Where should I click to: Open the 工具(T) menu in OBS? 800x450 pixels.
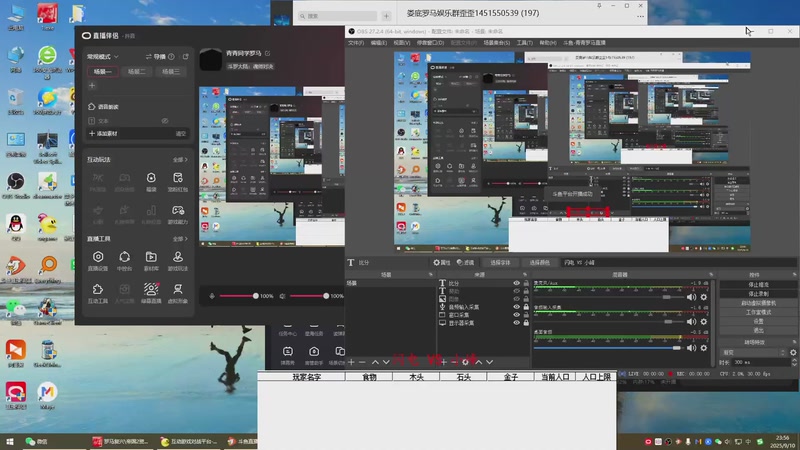(524, 43)
